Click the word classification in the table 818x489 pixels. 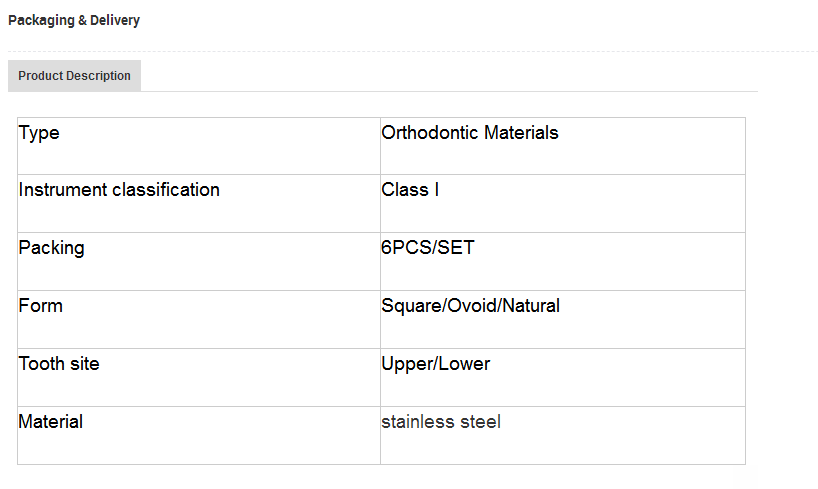point(166,190)
